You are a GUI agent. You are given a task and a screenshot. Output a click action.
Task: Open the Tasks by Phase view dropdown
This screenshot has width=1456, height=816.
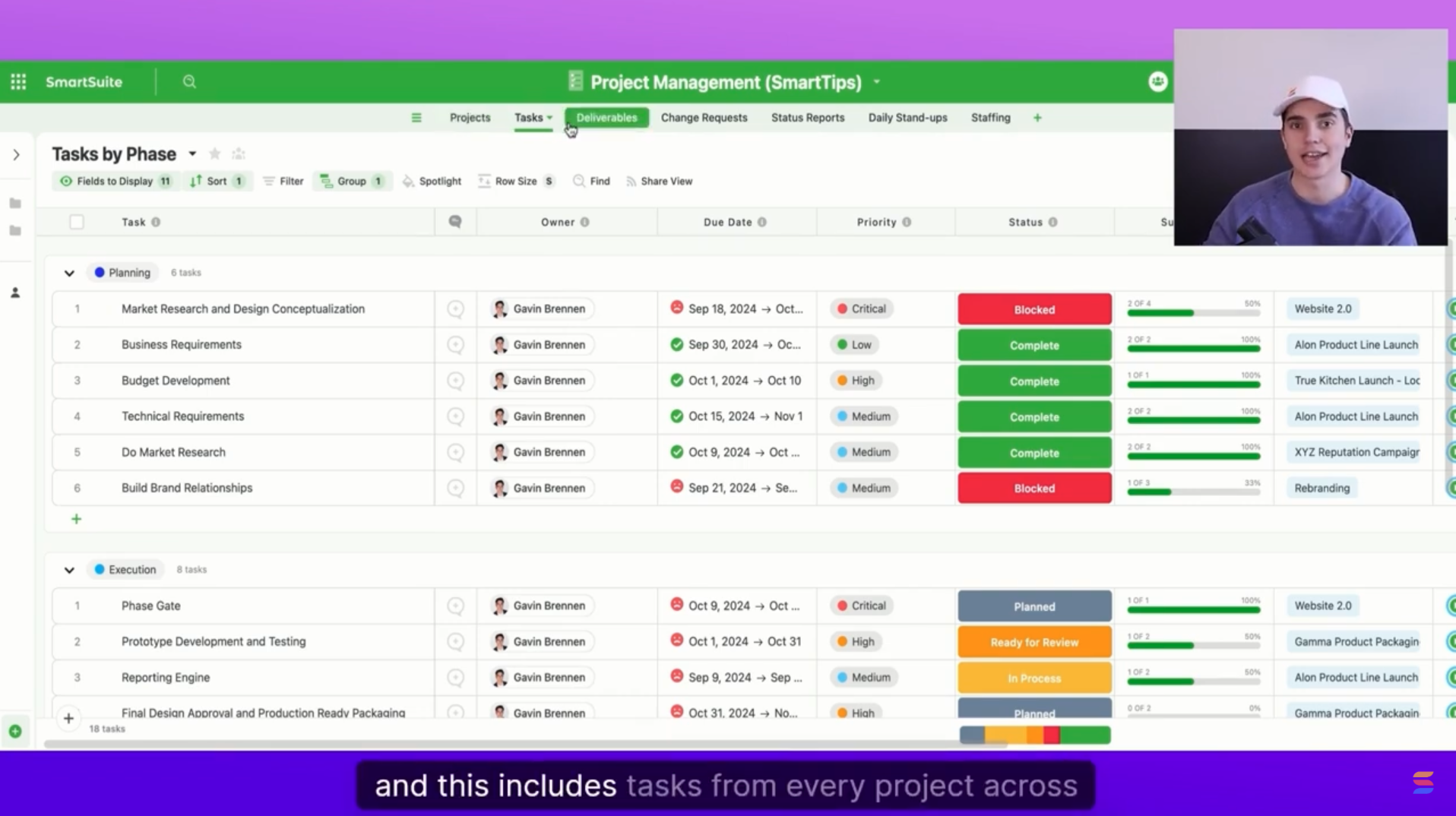(x=192, y=154)
